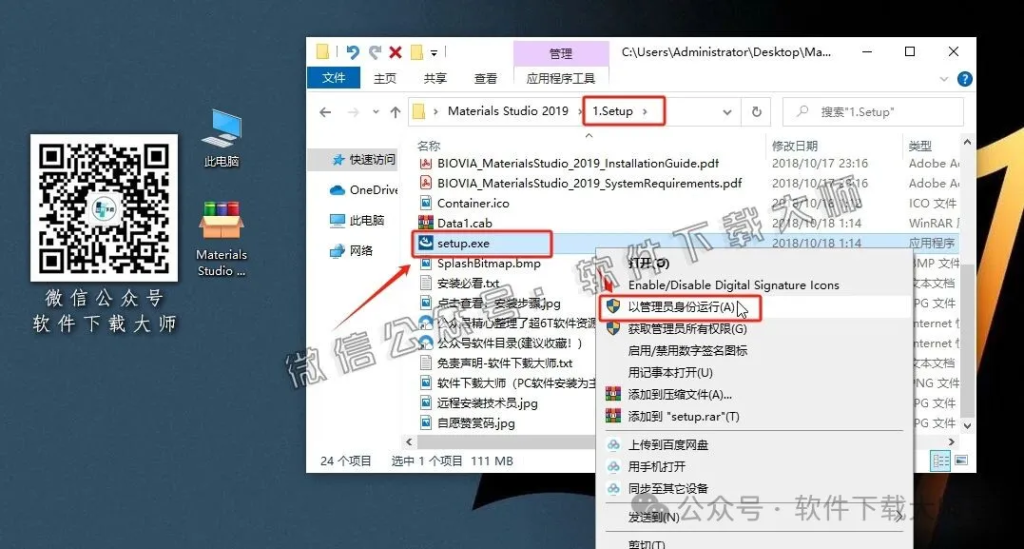The width and height of the screenshot is (1024, 549).
Task: Sort by the 类型 column header
Action: click(x=920, y=146)
